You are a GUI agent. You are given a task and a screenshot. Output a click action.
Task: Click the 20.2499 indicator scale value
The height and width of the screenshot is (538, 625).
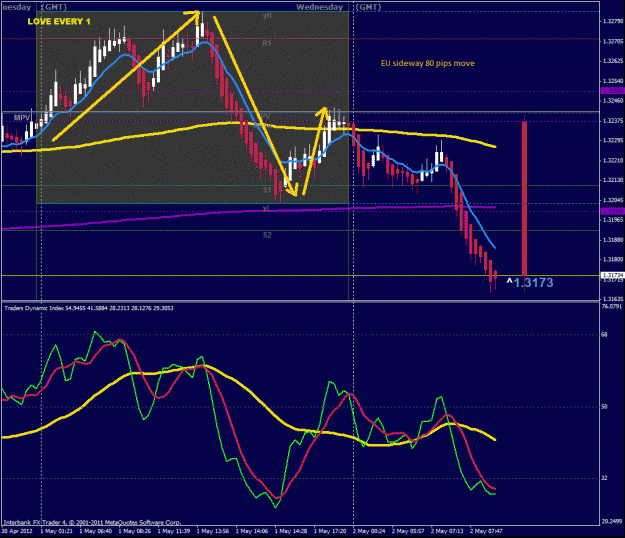612,521
